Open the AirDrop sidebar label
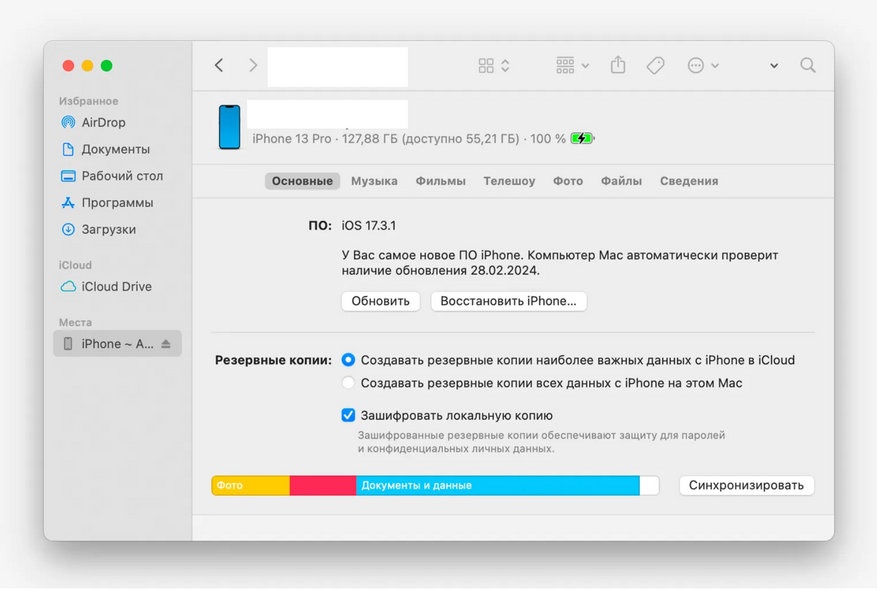 (x=103, y=122)
